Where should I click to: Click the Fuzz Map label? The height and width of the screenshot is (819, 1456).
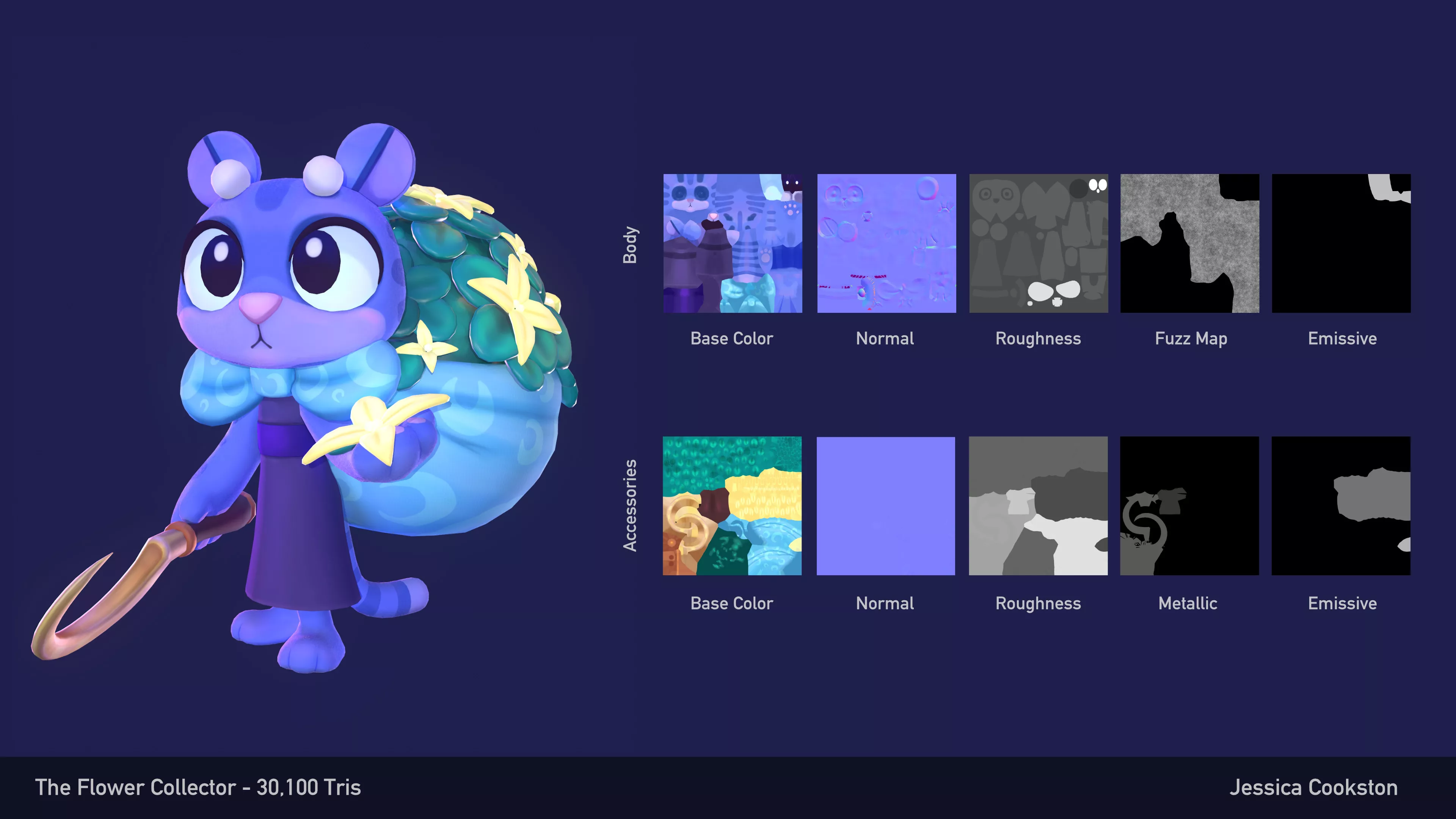pyautogui.click(x=1191, y=339)
